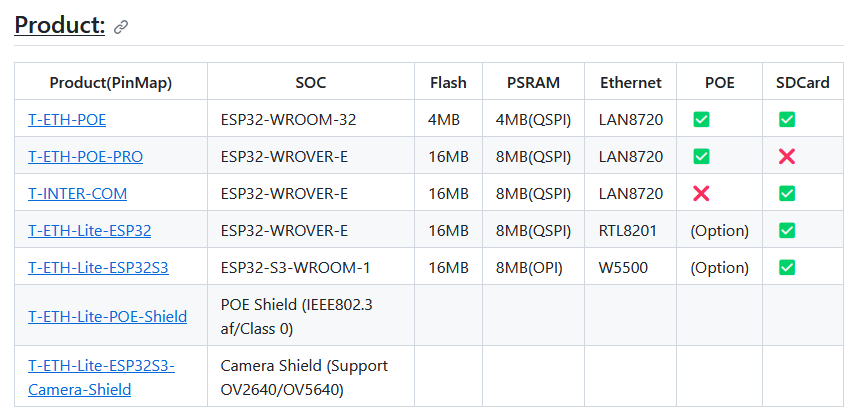Open the T-ETH-Lite-POE-Shield link
This screenshot has height=419, width=855.
[x=107, y=316]
